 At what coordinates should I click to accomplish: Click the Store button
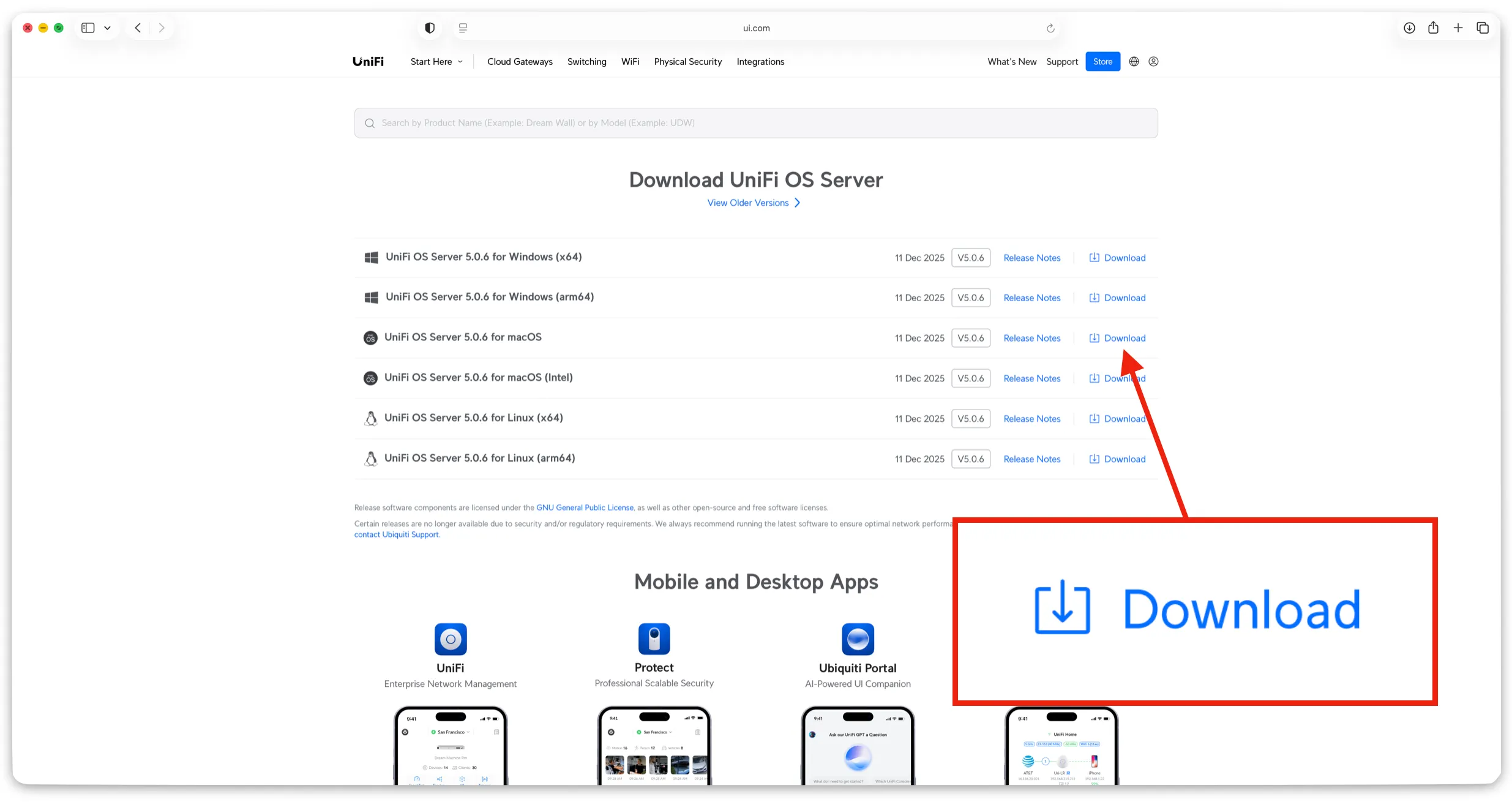click(x=1102, y=61)
